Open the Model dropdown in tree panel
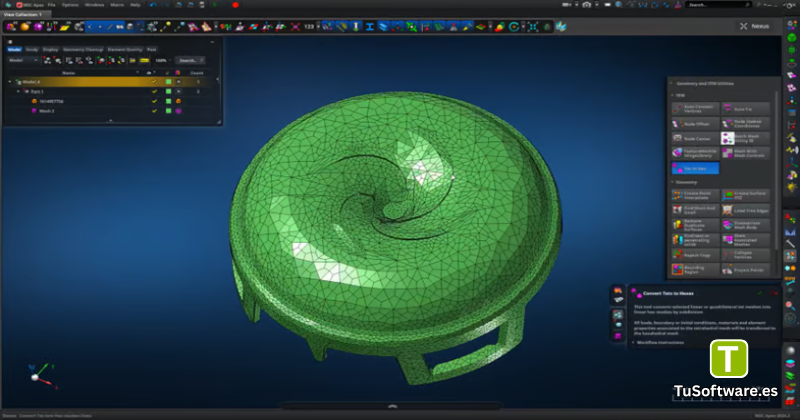 point(23,60)
